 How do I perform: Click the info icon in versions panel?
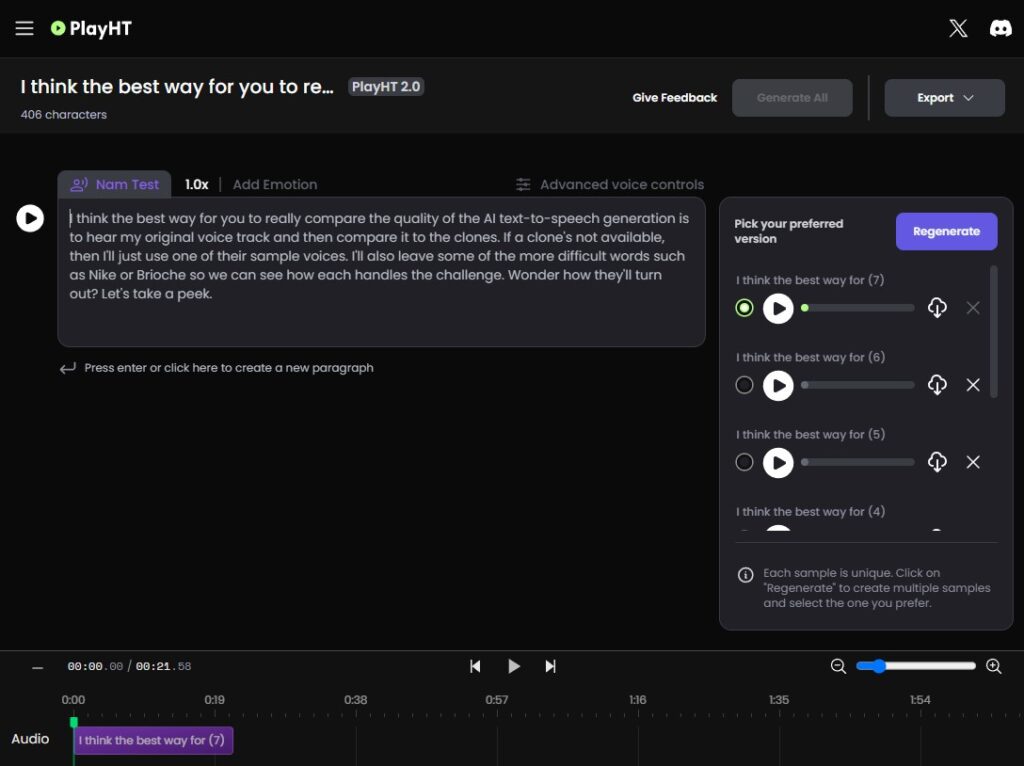pyautogui.click(x=745, y=575)
